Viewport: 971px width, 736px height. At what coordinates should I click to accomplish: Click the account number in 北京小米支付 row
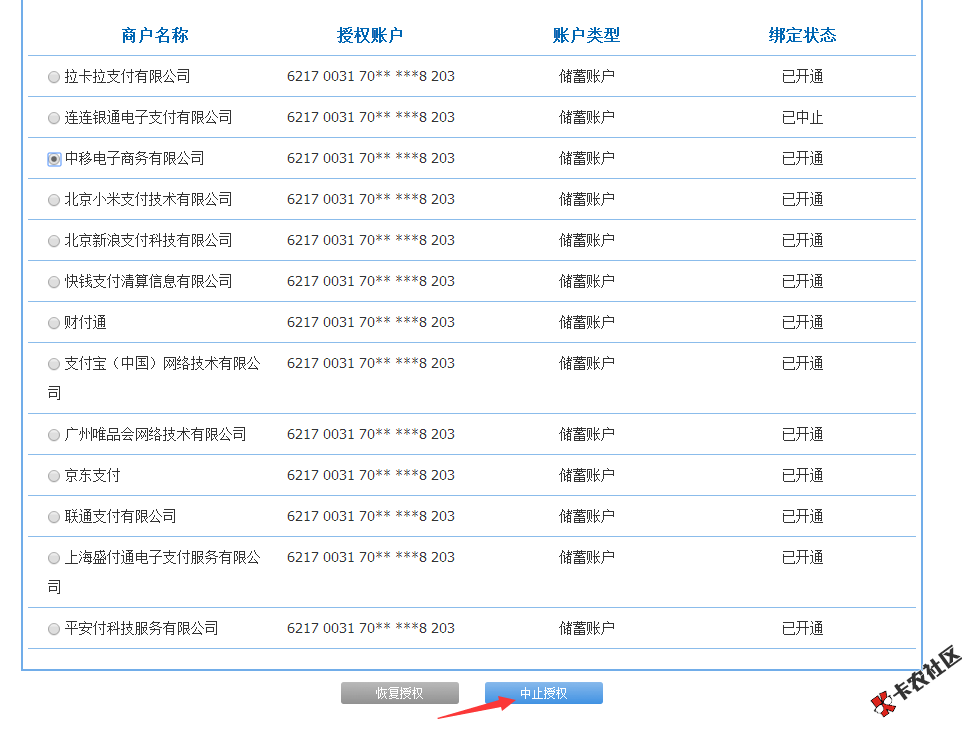tap(370, 199)
